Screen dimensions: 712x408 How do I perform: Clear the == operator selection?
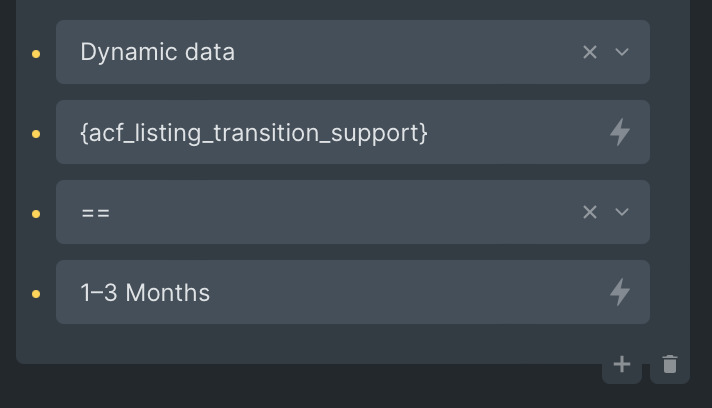click(590, 212)
